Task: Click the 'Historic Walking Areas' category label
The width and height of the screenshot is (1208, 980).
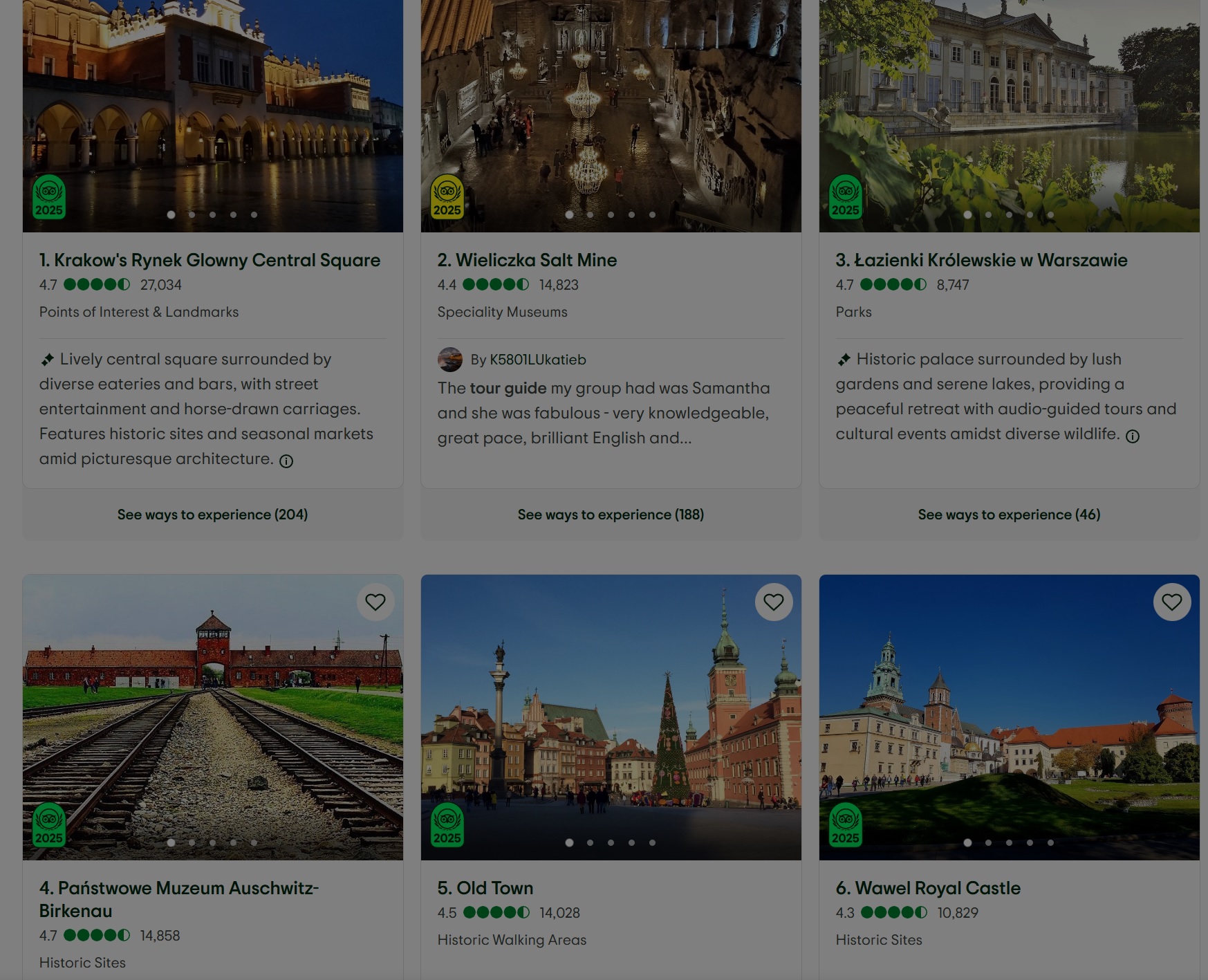Action: 512,940
